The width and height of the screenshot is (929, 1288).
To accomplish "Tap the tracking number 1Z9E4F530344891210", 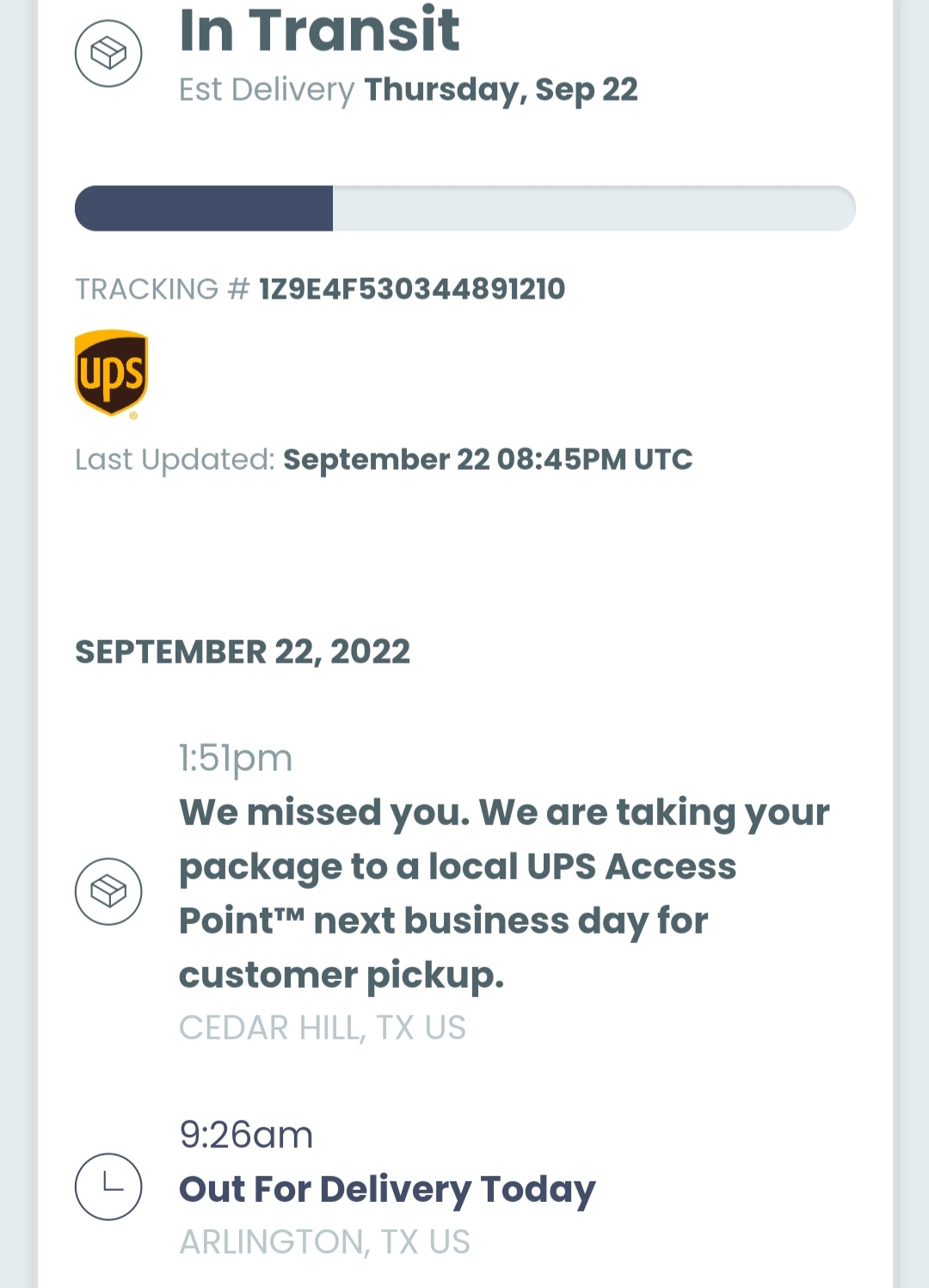I will click(x=412, y=289).
